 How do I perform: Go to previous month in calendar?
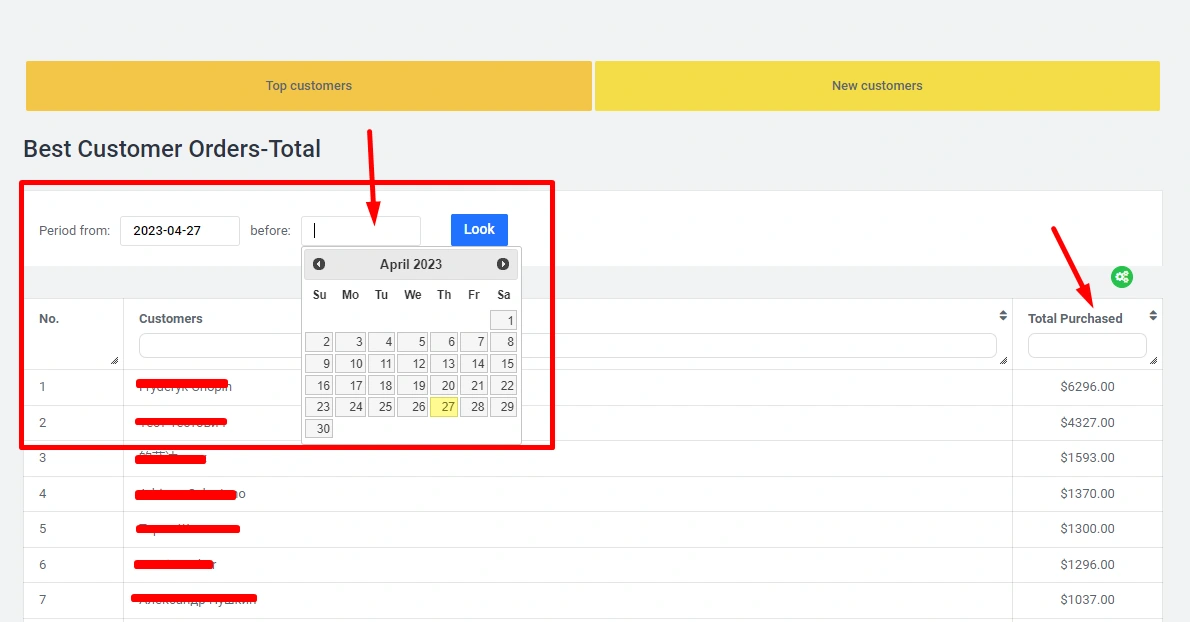point(319,264)
